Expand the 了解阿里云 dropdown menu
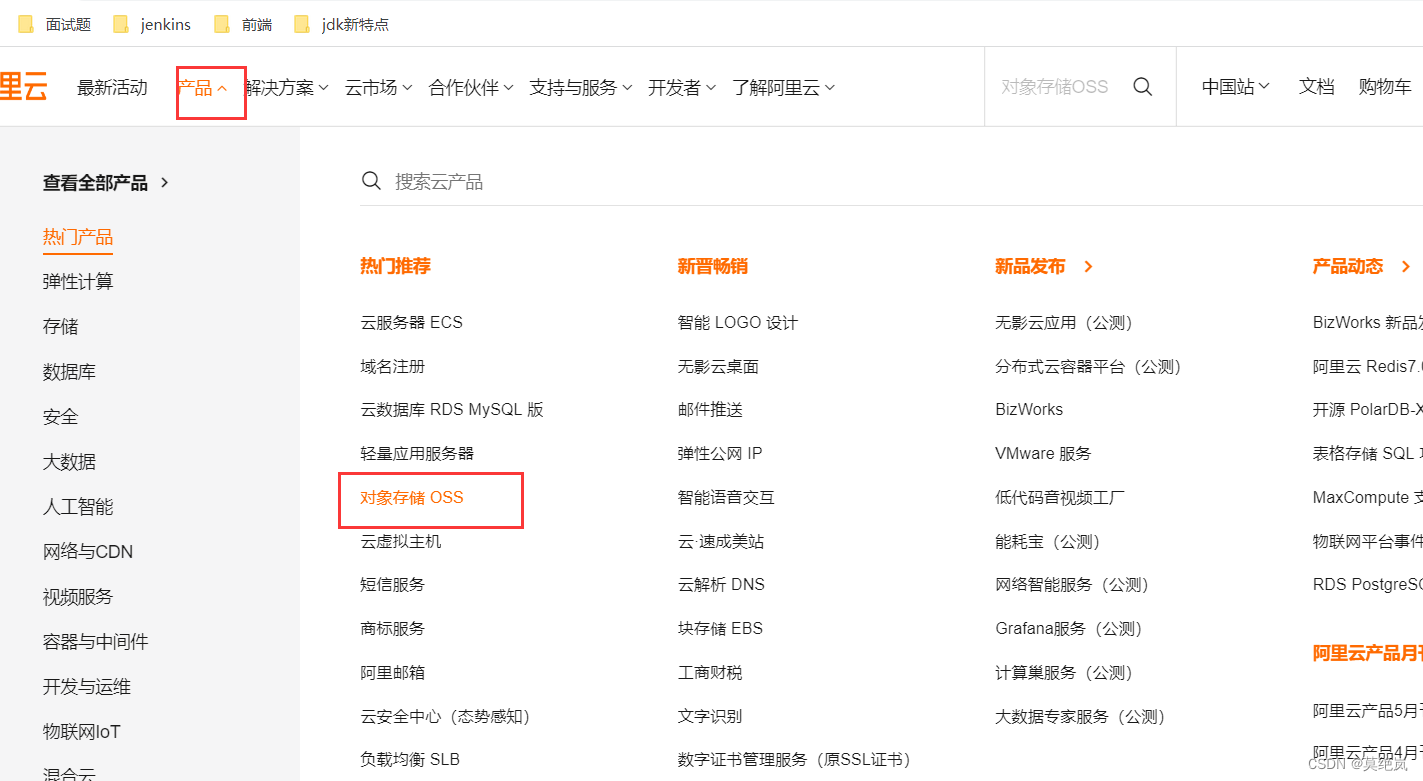 coord(784,88)
